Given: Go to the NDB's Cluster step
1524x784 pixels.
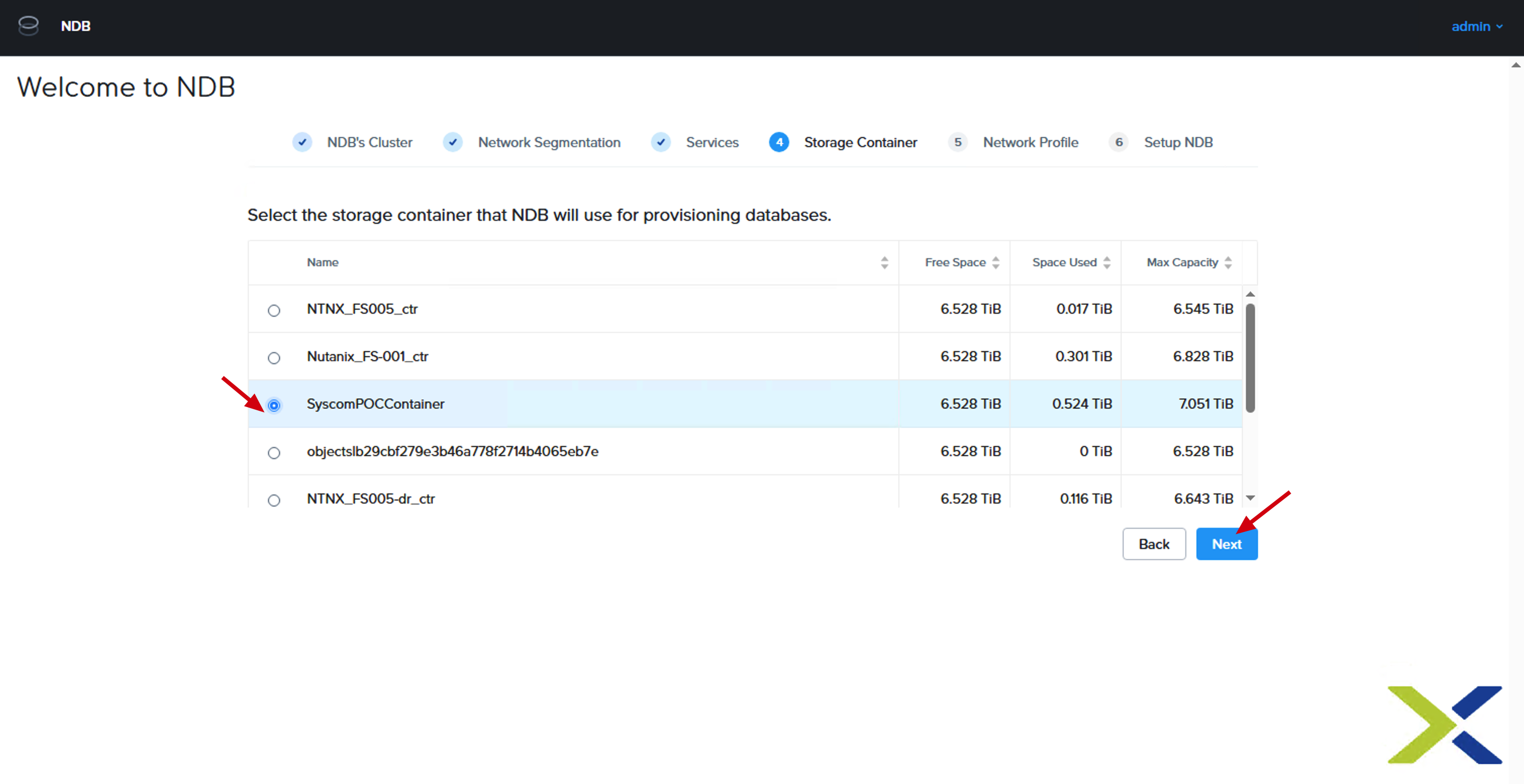Looking at the screenshot, I should tap(369, 142).
